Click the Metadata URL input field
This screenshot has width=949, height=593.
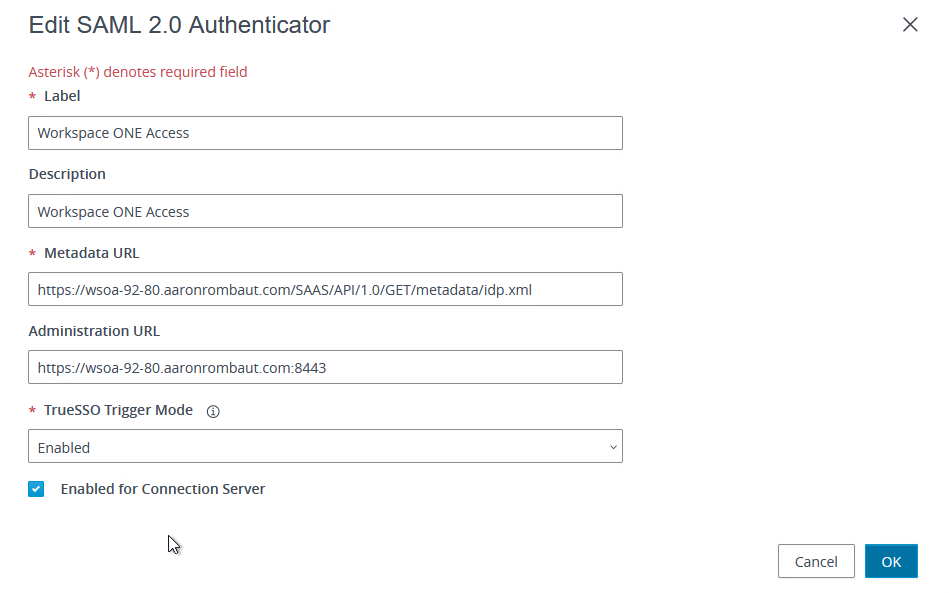tap(325, 289)
